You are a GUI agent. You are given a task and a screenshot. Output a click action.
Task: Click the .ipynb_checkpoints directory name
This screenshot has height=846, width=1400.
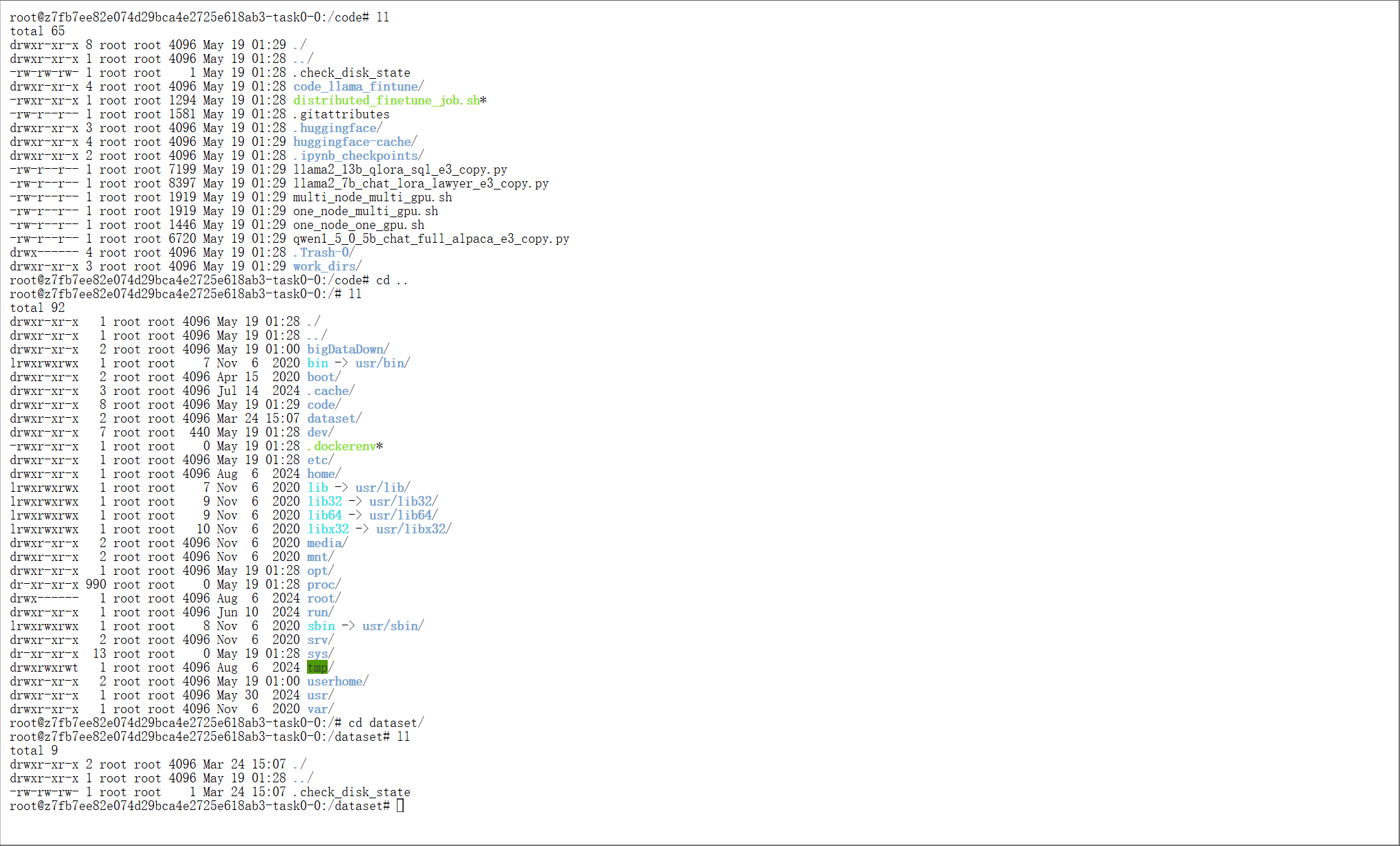click(355, 156)
